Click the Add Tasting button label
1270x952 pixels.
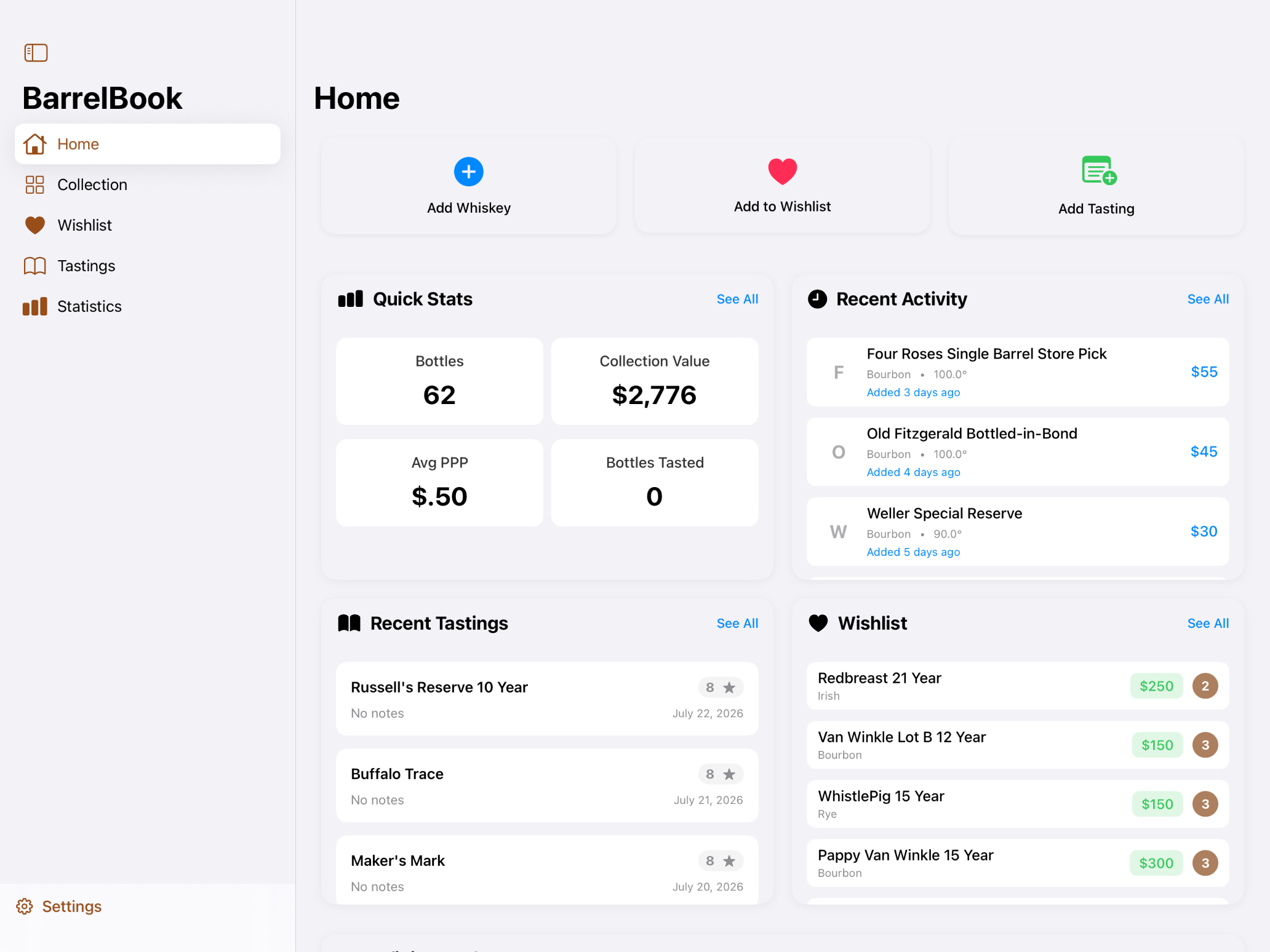tap(1096, 208)
